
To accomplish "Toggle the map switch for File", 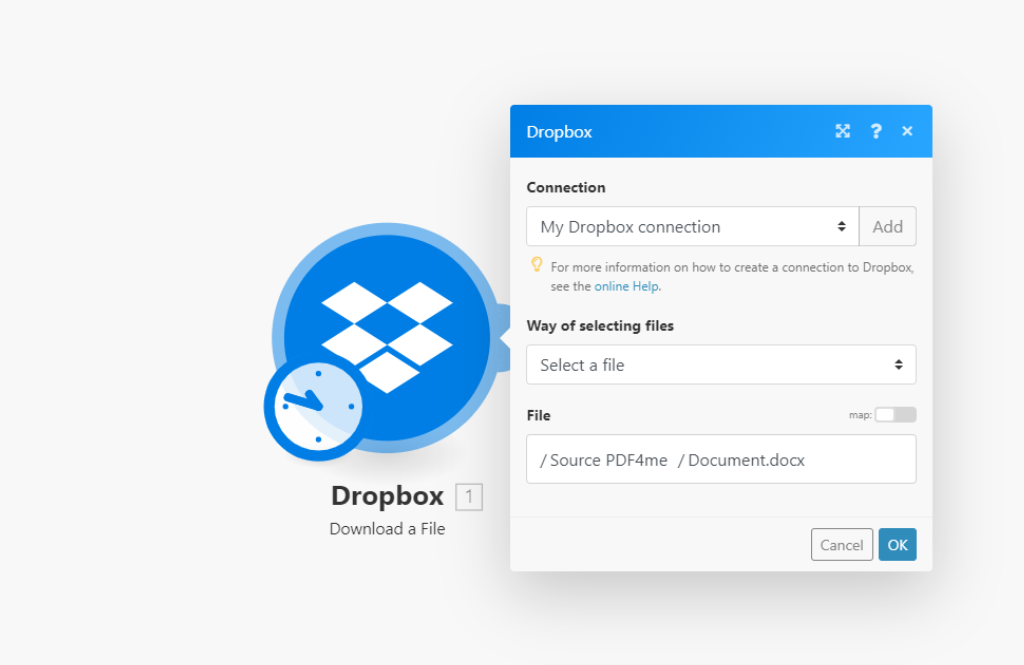I will [x=895, y=415].
